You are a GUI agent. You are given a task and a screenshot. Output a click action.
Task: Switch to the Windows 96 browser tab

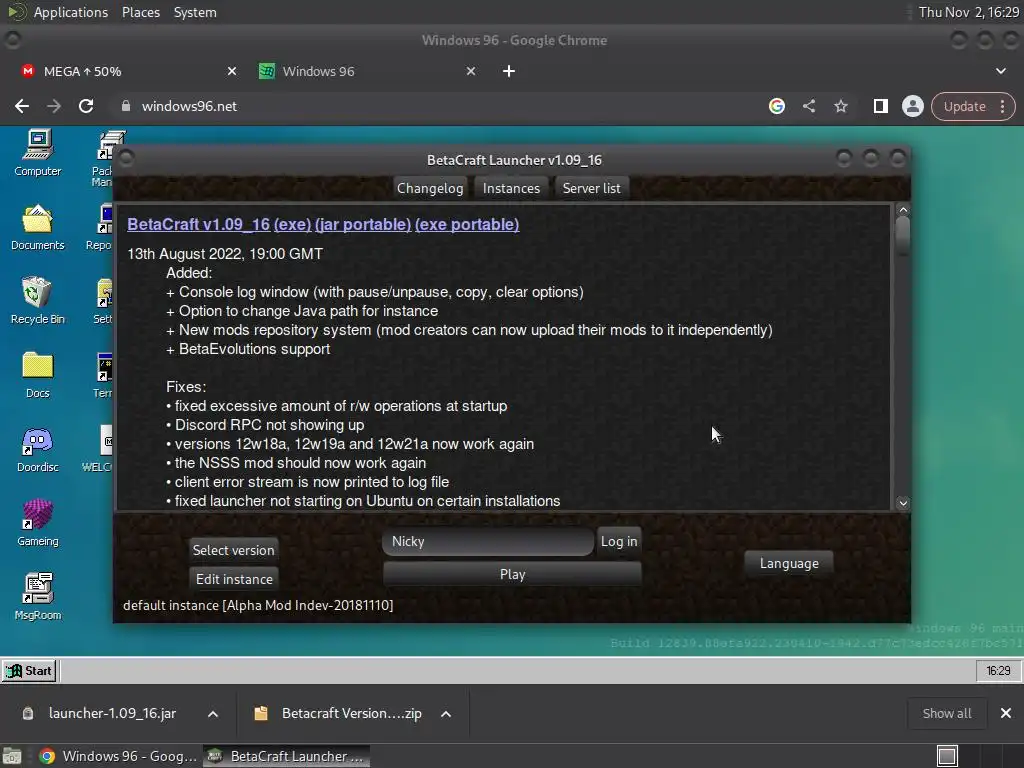click(368, 71)
